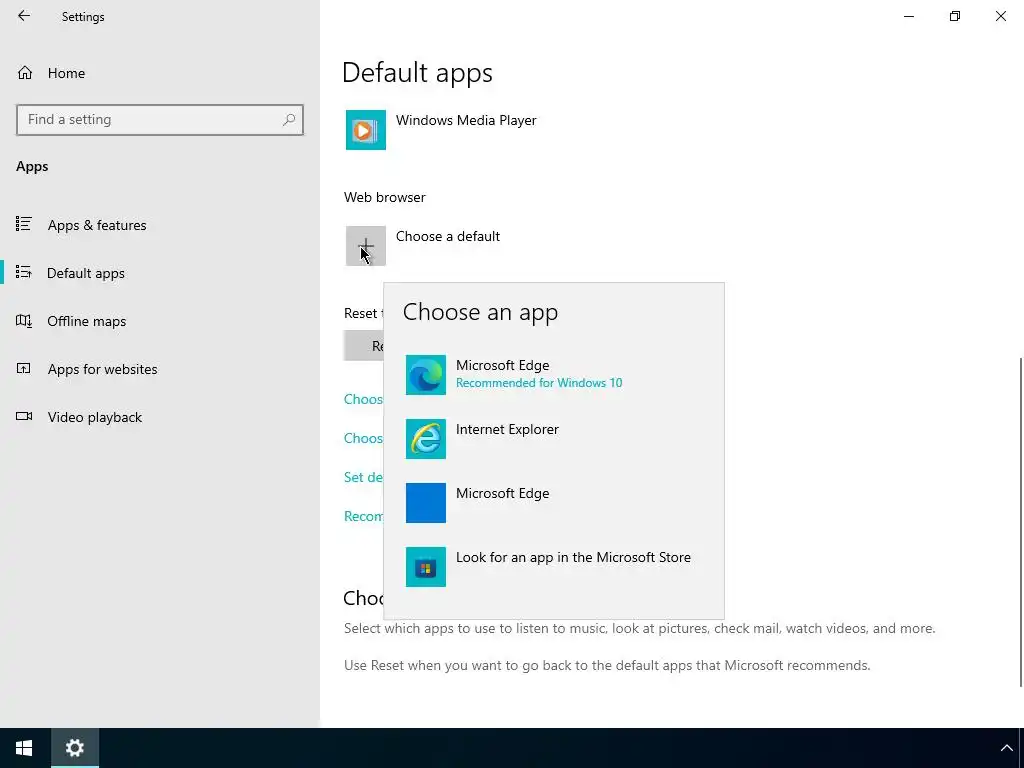
Task: Show hidden system tray icons
Action: tap(1006, 748)
